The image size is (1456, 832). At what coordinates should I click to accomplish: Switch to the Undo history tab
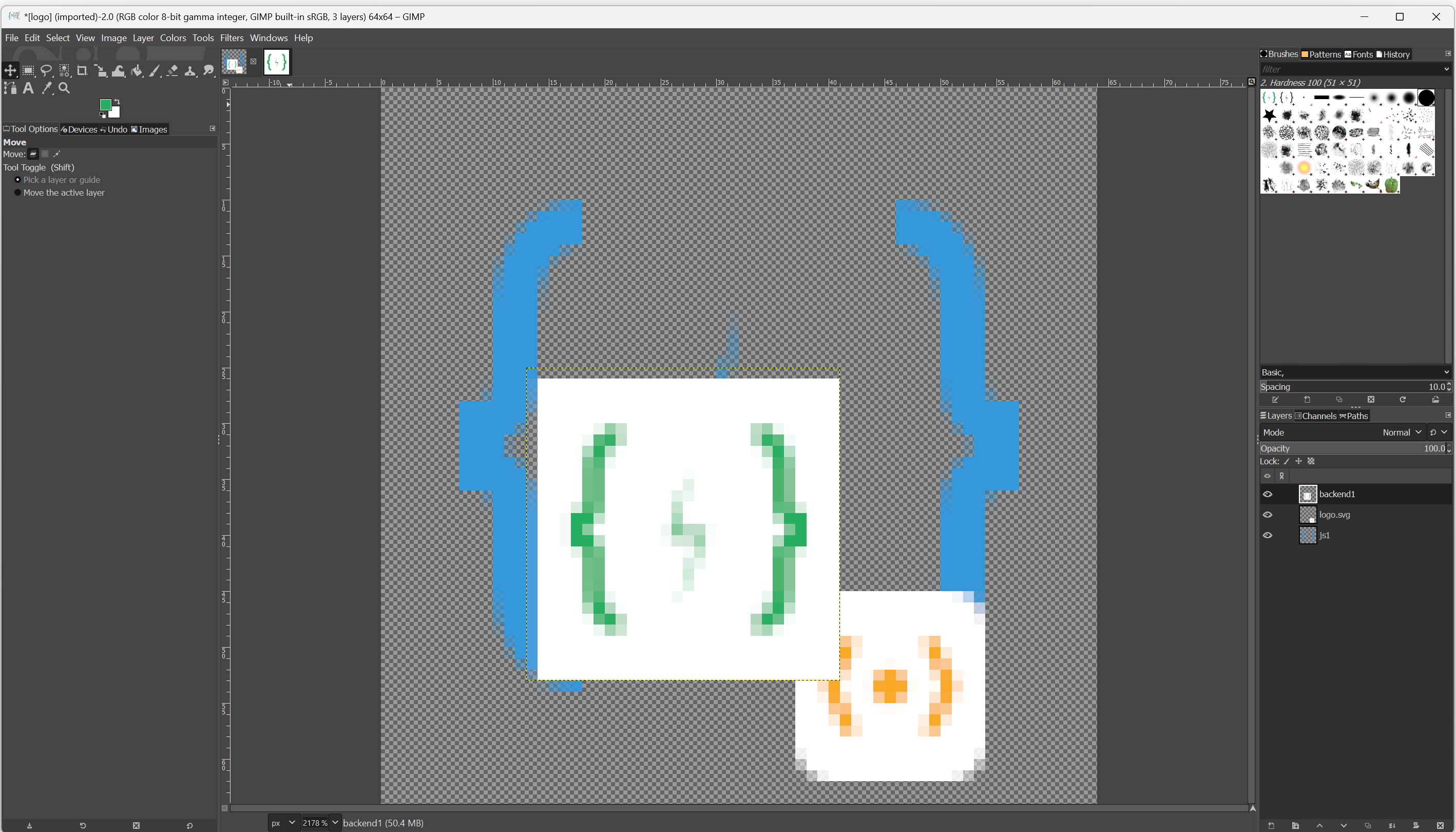(x=113, y=129)
